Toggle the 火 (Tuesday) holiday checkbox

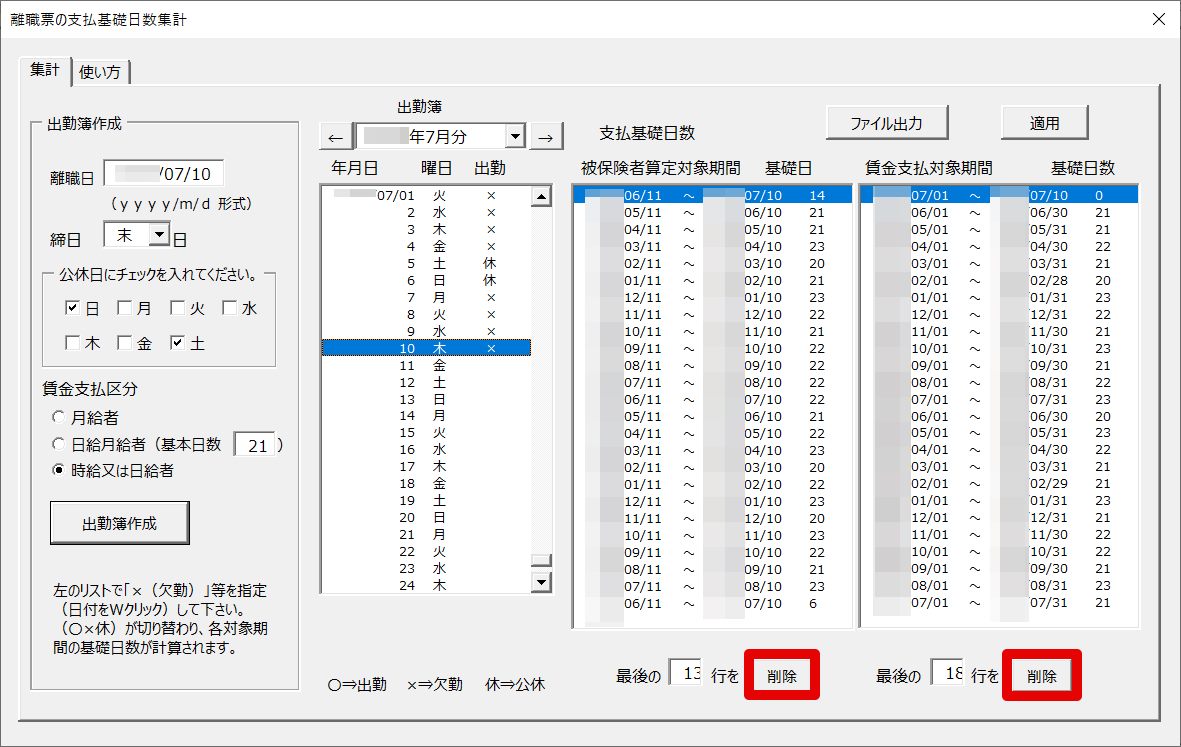[x=177, y=308]
